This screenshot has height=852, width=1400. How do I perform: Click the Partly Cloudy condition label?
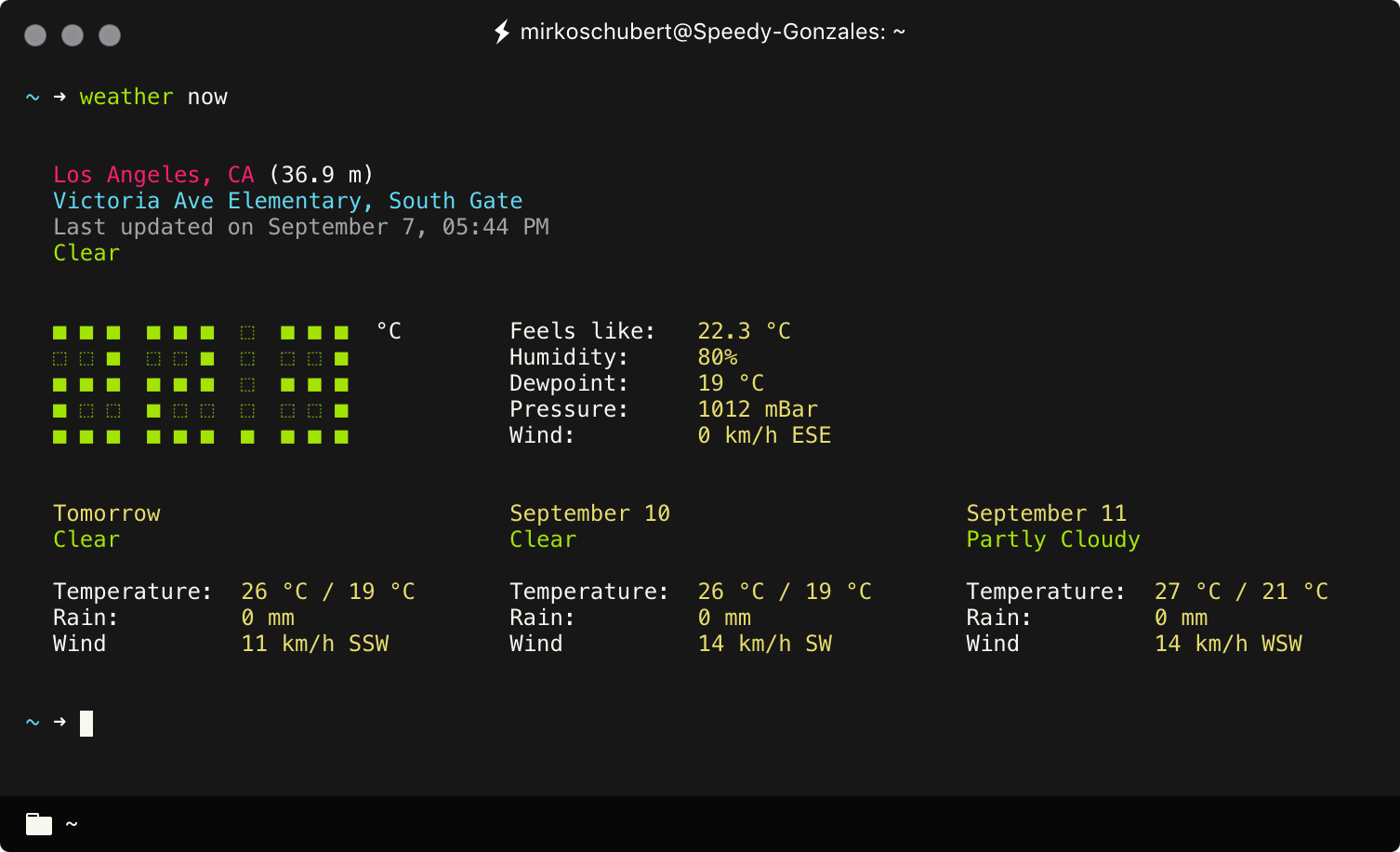1053,539
